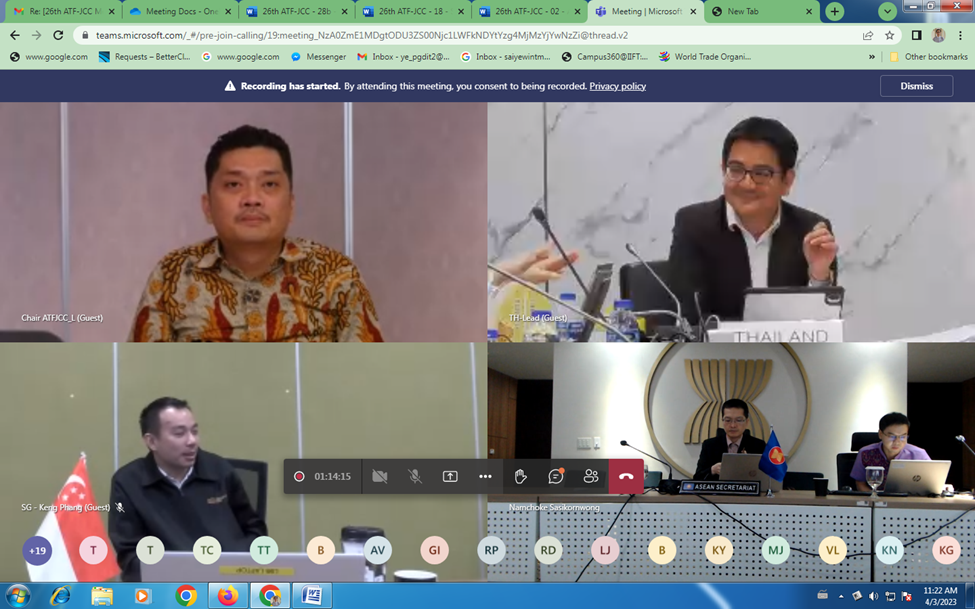Bookmark this page with star icon

(890, 35)
